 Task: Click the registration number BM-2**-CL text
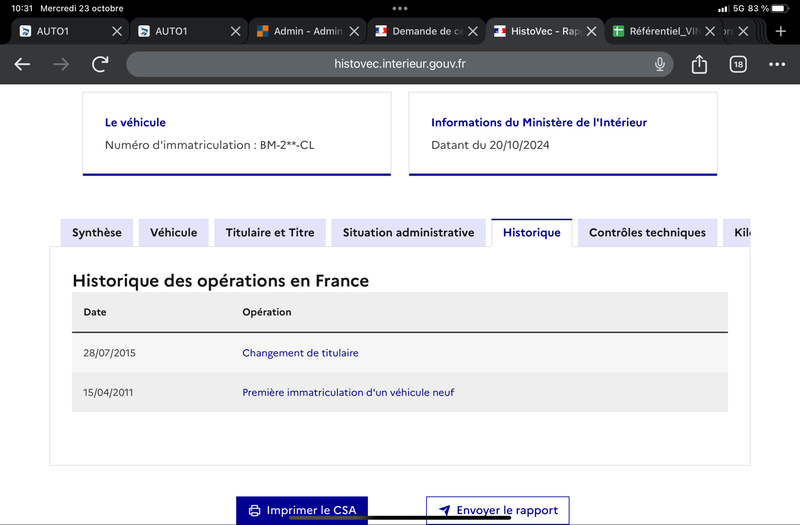pos(287,145)
